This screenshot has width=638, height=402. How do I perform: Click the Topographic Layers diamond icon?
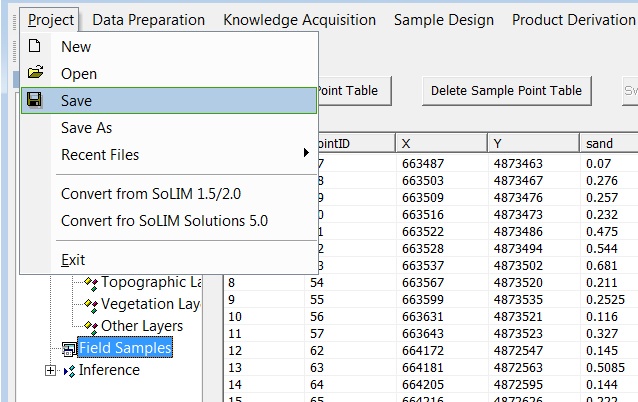(x=91, y=283)
